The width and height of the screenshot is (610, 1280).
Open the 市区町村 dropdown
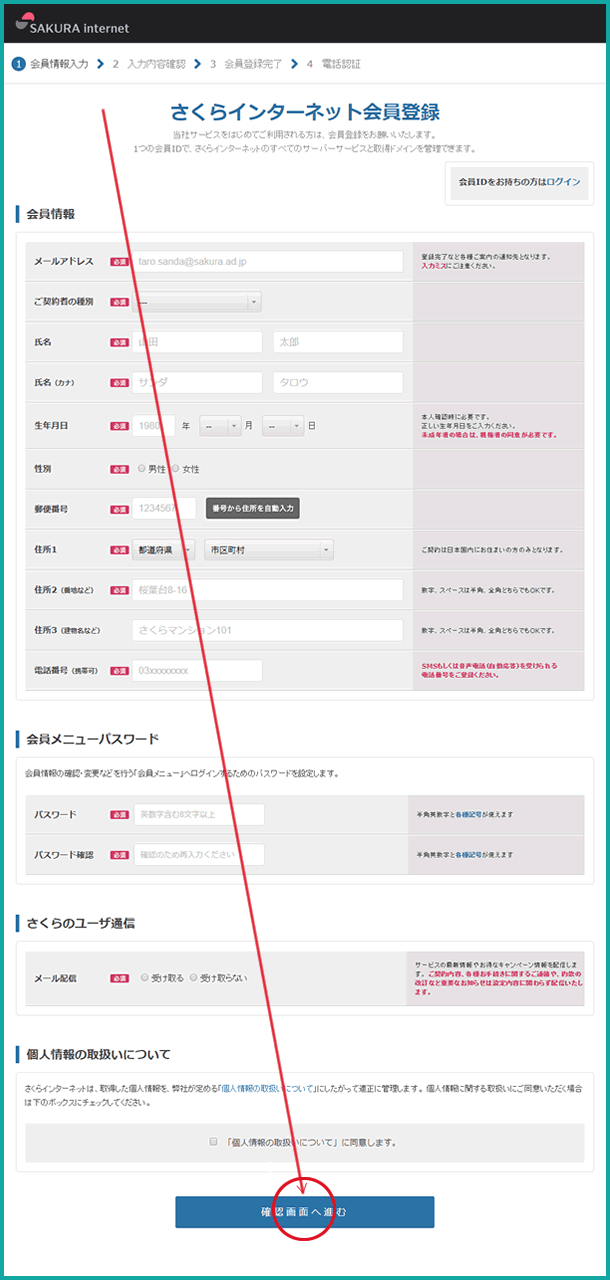tap(268, 550)
